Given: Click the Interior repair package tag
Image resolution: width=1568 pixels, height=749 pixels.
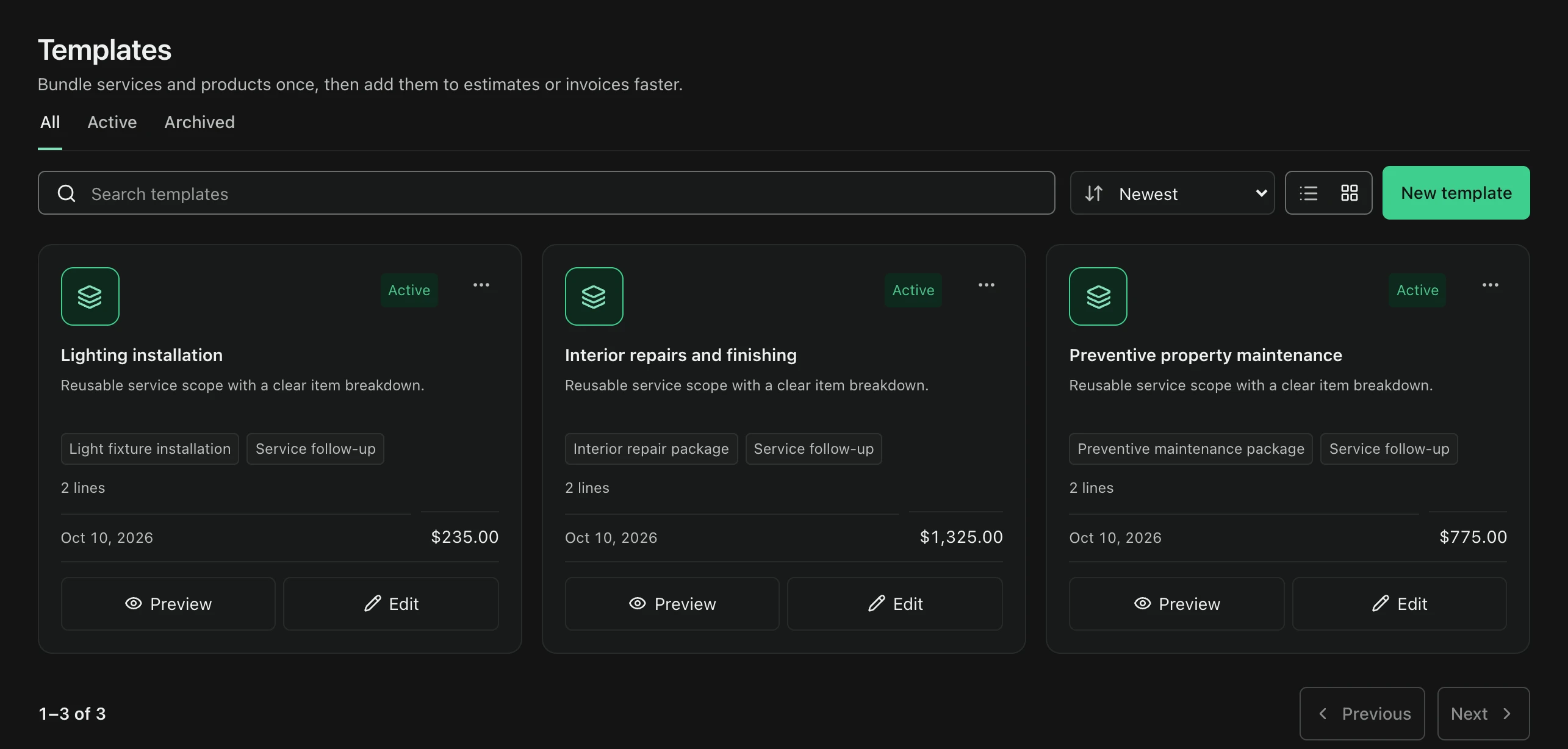Looking at the screenshot, I should 652,449.
